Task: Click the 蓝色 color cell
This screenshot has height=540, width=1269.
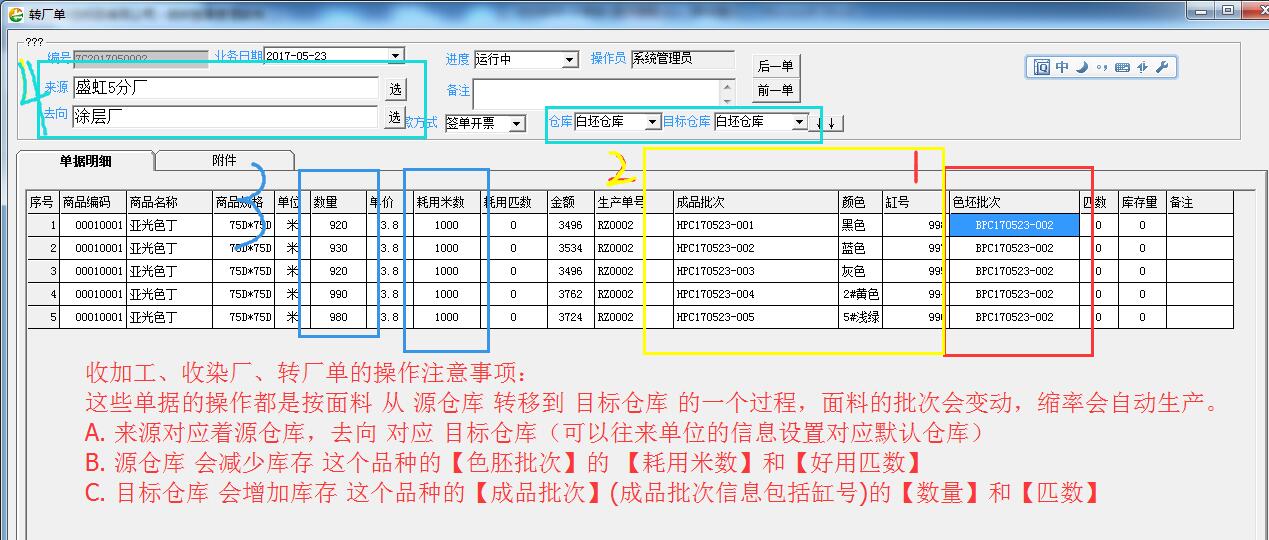Action: coord(860,248)
